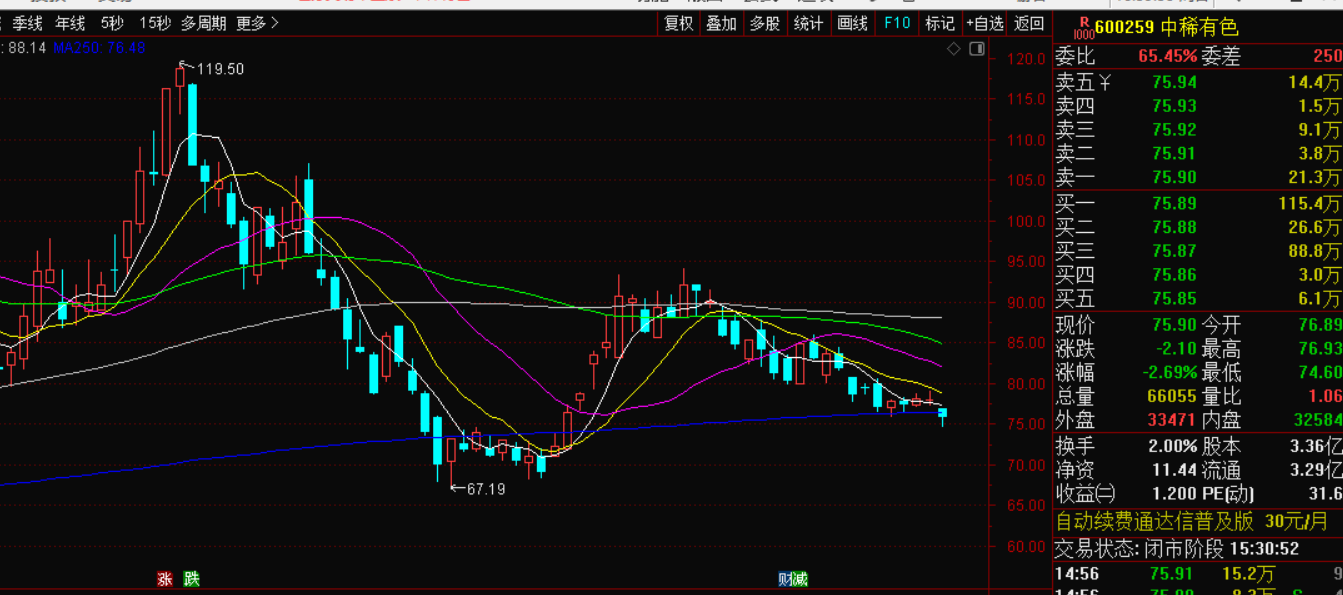Image resolution: width=1343 pixels, height=595 pixels.
Task: Select the 画线 drawing tool
Action: coord(853,23)
